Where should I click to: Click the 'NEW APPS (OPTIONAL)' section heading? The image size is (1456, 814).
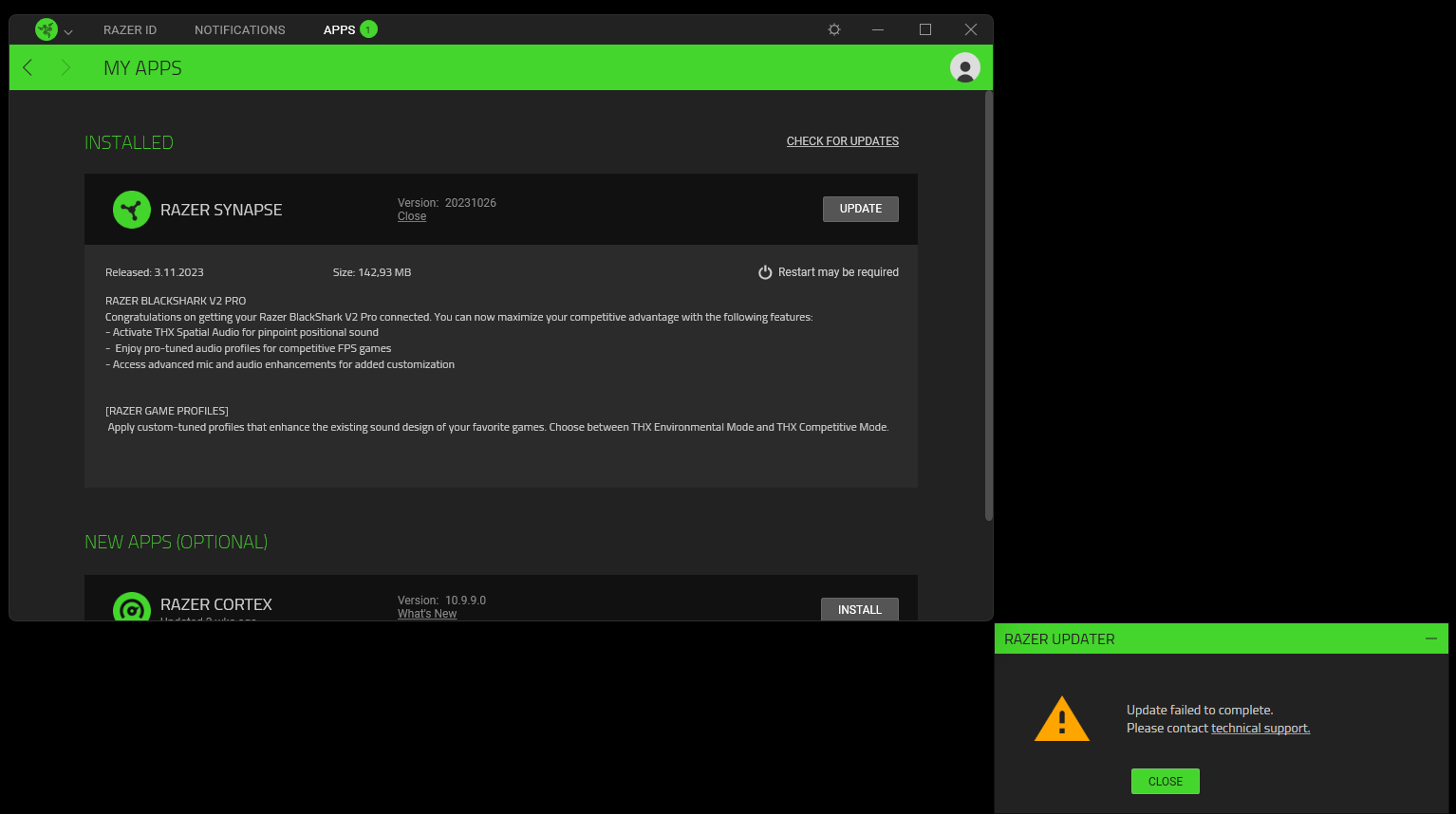tap(177, 542)
